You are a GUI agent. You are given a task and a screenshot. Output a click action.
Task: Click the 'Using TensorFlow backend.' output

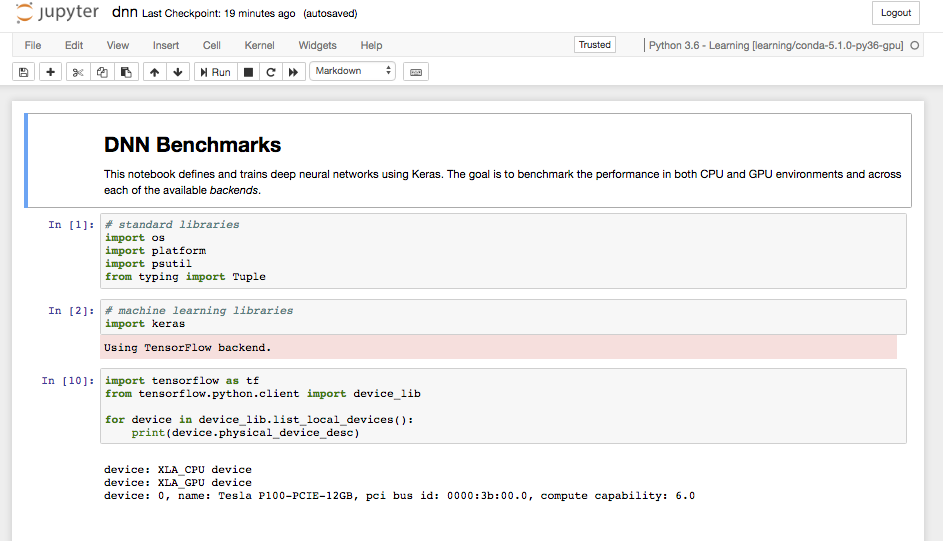tap(188, 347)
